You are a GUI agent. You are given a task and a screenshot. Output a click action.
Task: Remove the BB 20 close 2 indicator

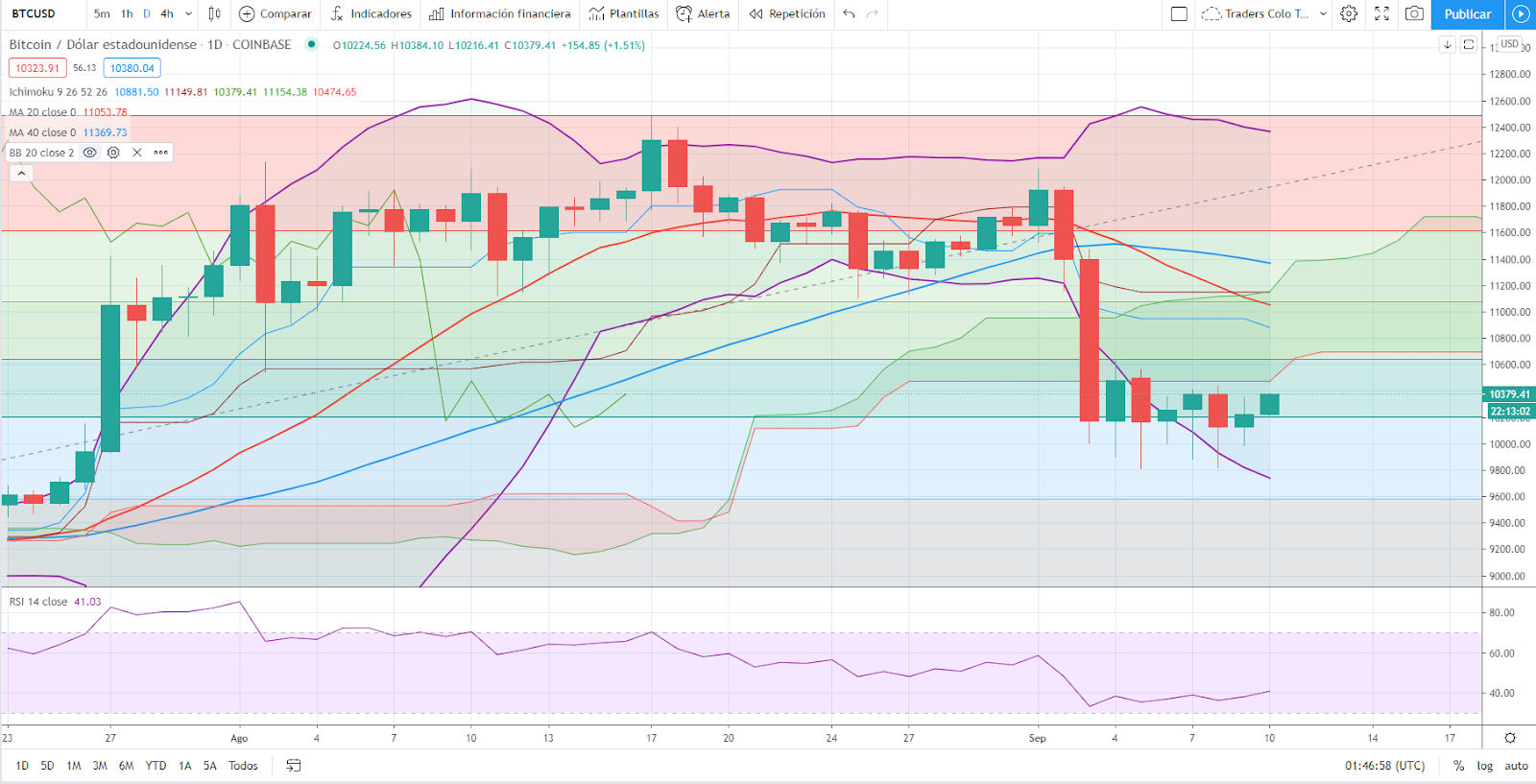(x=137, y=153)
